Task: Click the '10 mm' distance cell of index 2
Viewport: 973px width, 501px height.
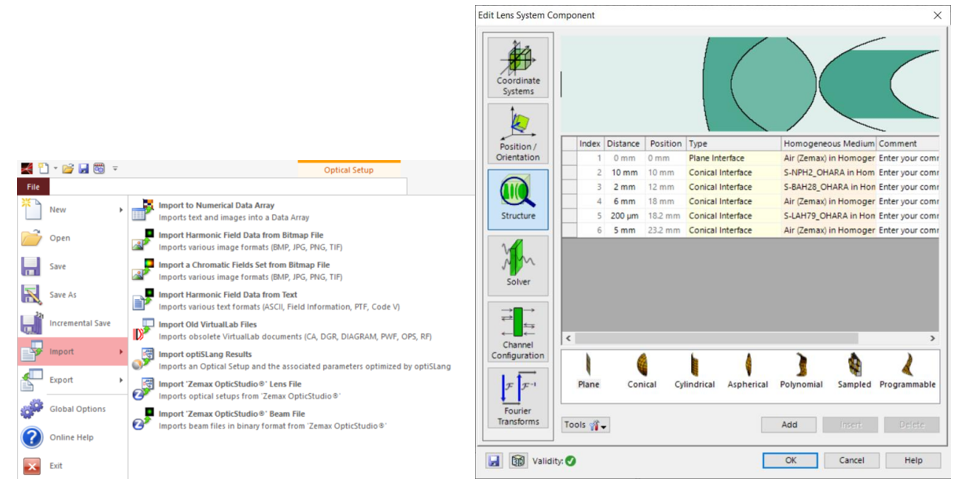Action: [x=625, y=173]
